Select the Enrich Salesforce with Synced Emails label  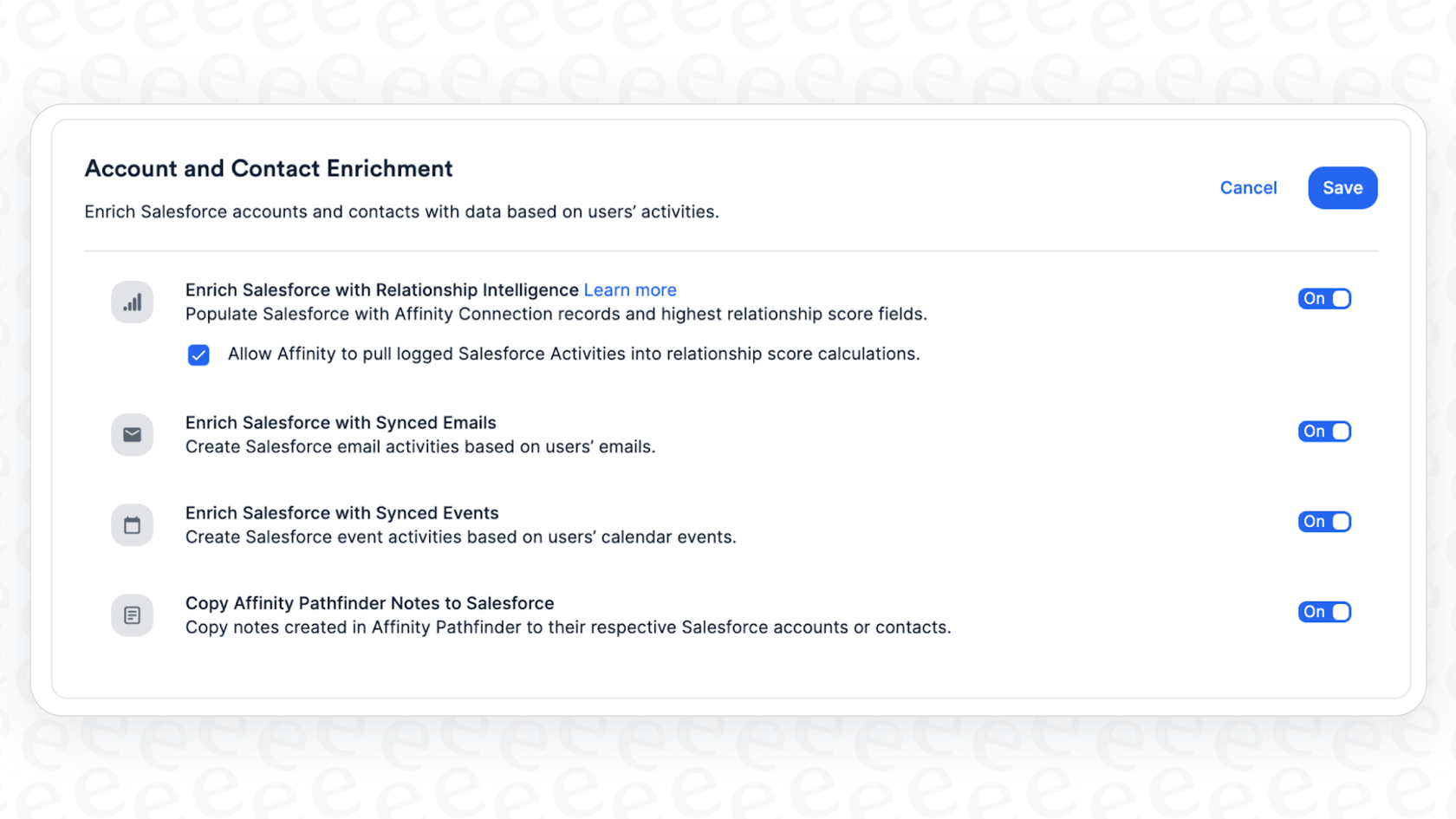340,422
